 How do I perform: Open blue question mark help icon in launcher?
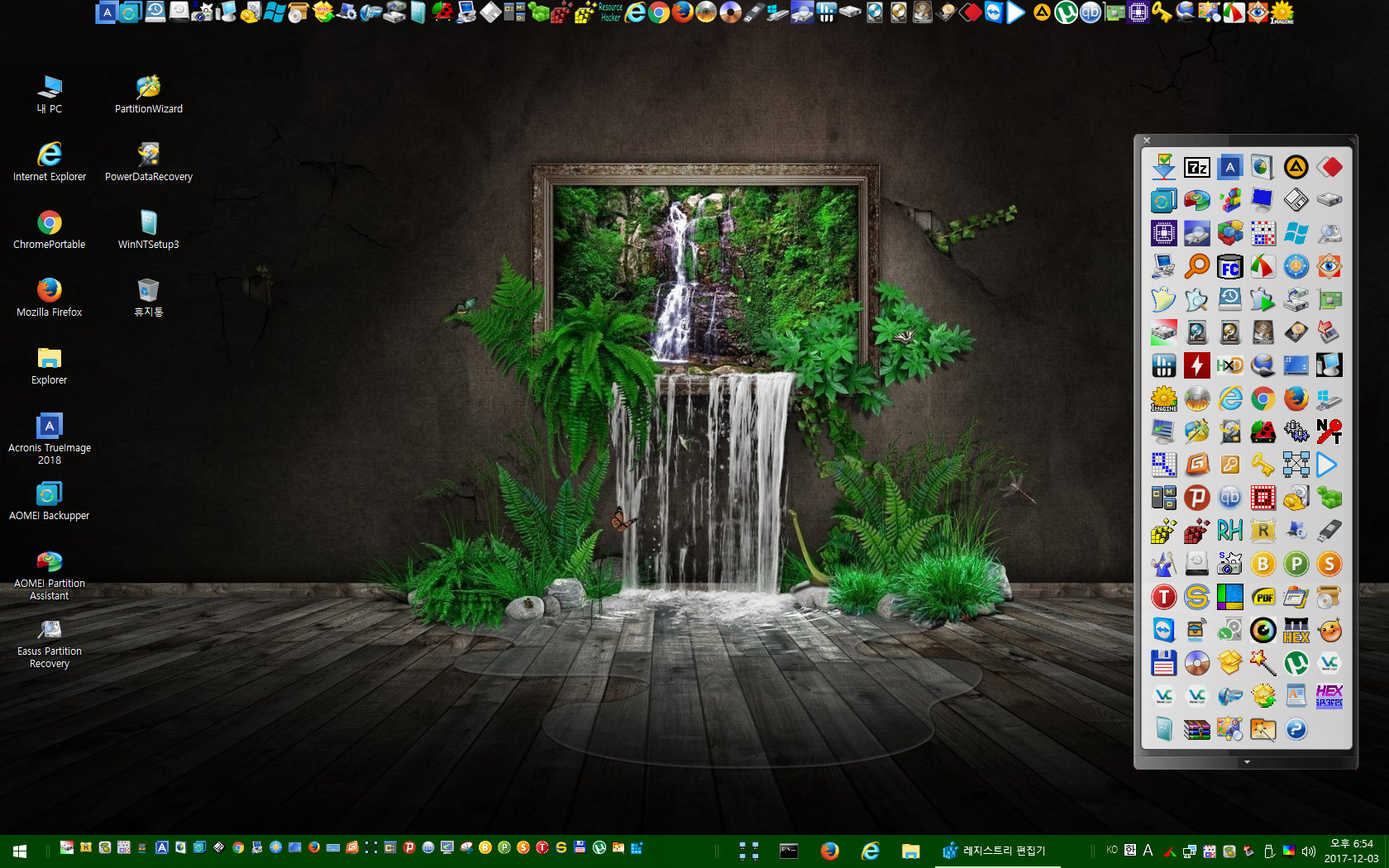point(1296,729)
